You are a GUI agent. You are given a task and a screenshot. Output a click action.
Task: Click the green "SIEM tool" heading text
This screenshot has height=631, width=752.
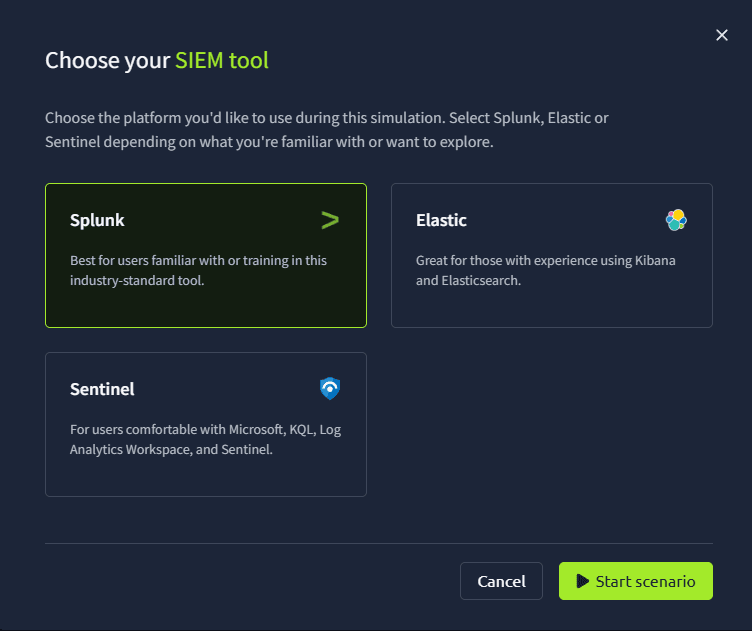[x=222, y=61]
